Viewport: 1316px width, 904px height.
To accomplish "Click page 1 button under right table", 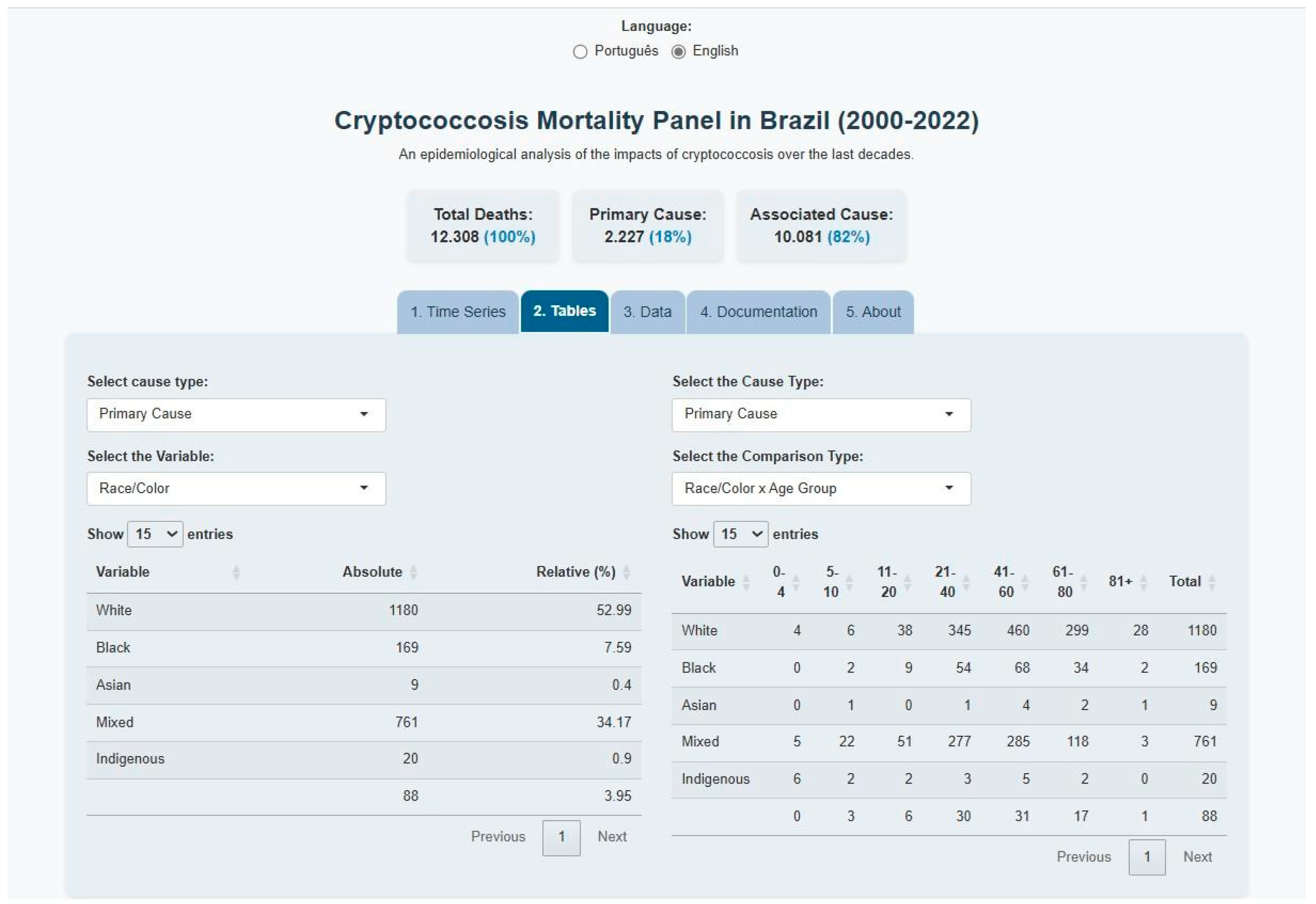I will (x=1147, y=858).
